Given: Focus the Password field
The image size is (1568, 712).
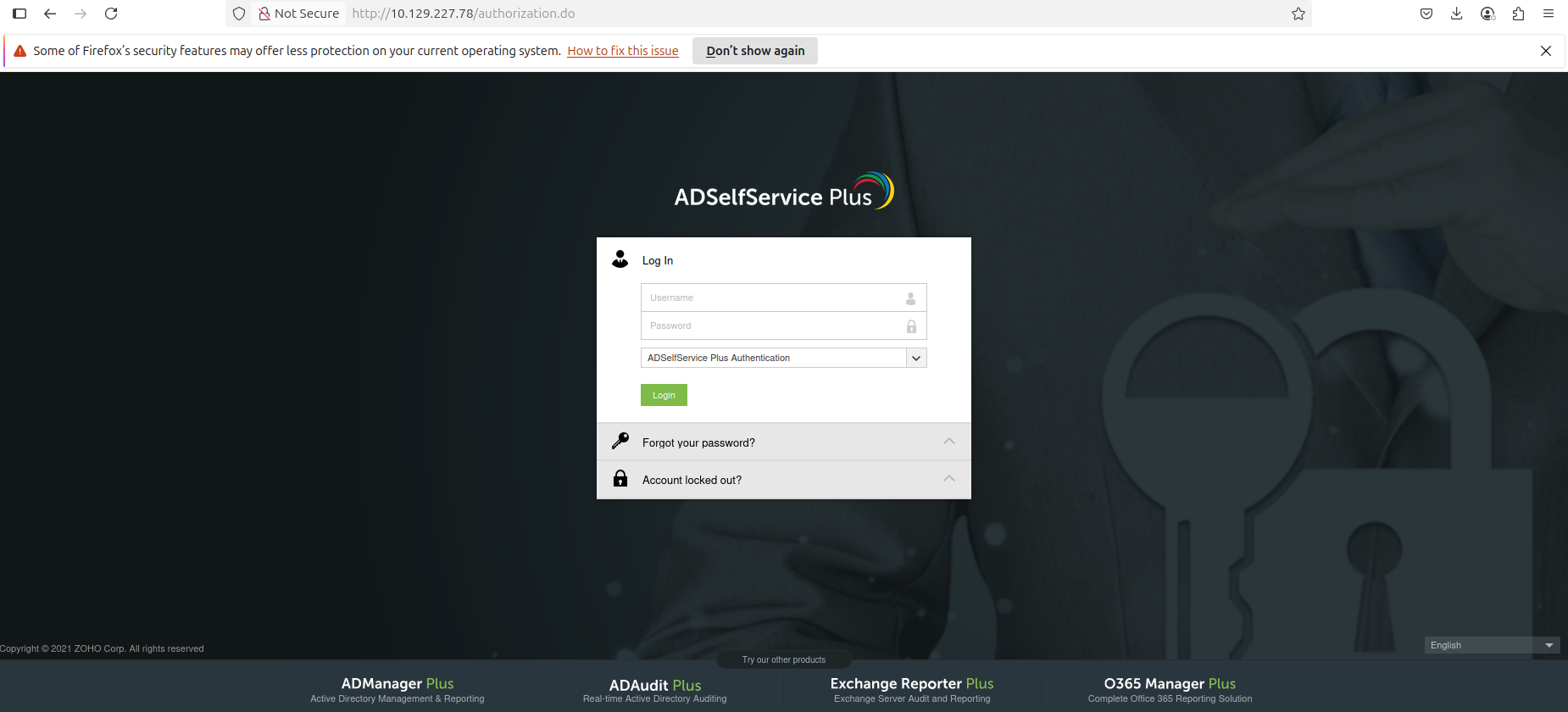Looking at the screenshot, I should pos(784,325).
